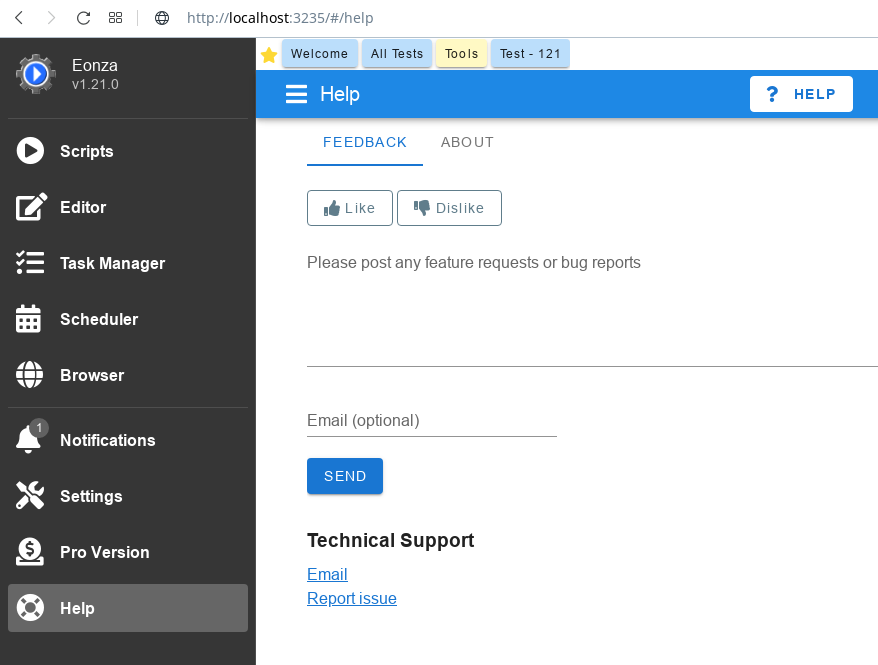Toggle the hamburger menu beside Help title
Screen dimensions: 878x665
pyautogui.click(x=296, y=94)
